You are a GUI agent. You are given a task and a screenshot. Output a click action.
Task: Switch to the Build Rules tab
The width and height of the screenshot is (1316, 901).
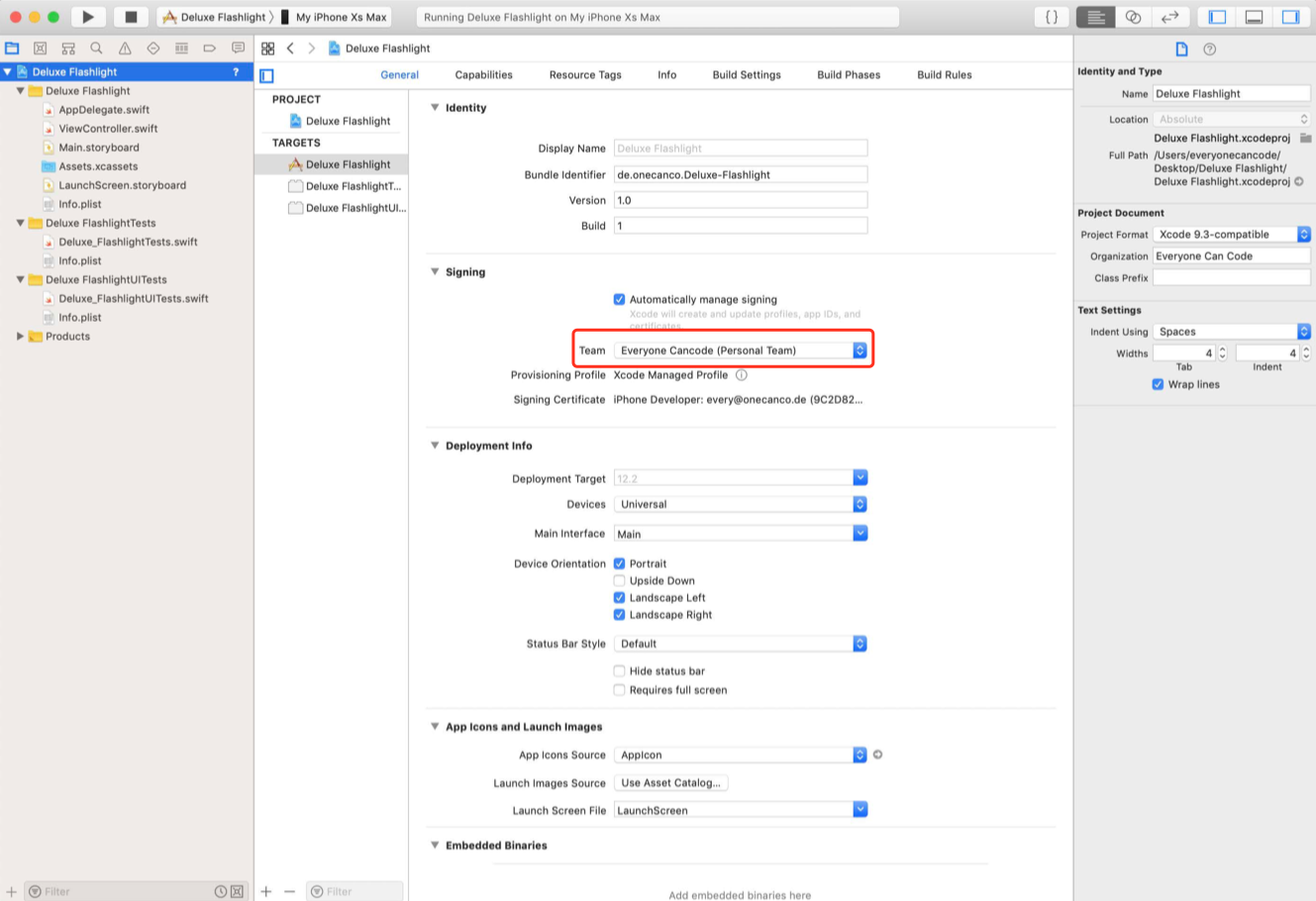pyautogui.click(x=945, y=75)
